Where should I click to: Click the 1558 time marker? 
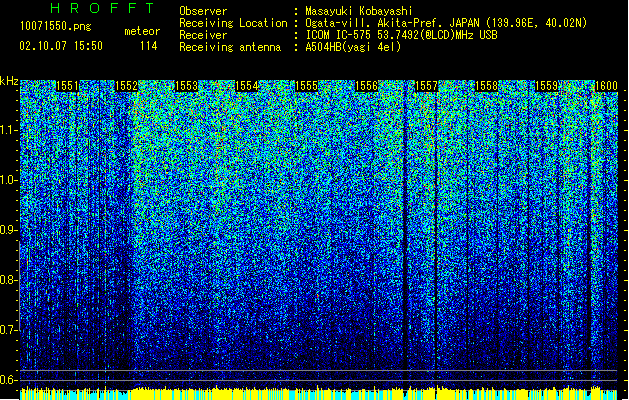click(x=486, y=86)
